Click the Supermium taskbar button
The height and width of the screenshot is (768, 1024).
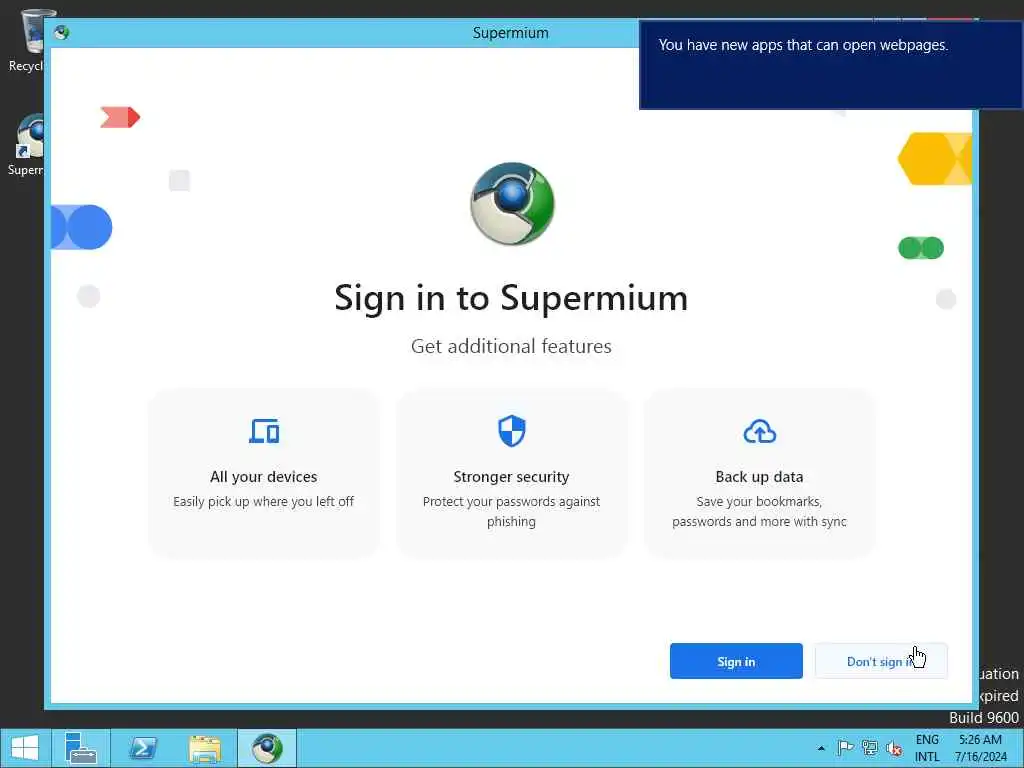coord(266,748)
